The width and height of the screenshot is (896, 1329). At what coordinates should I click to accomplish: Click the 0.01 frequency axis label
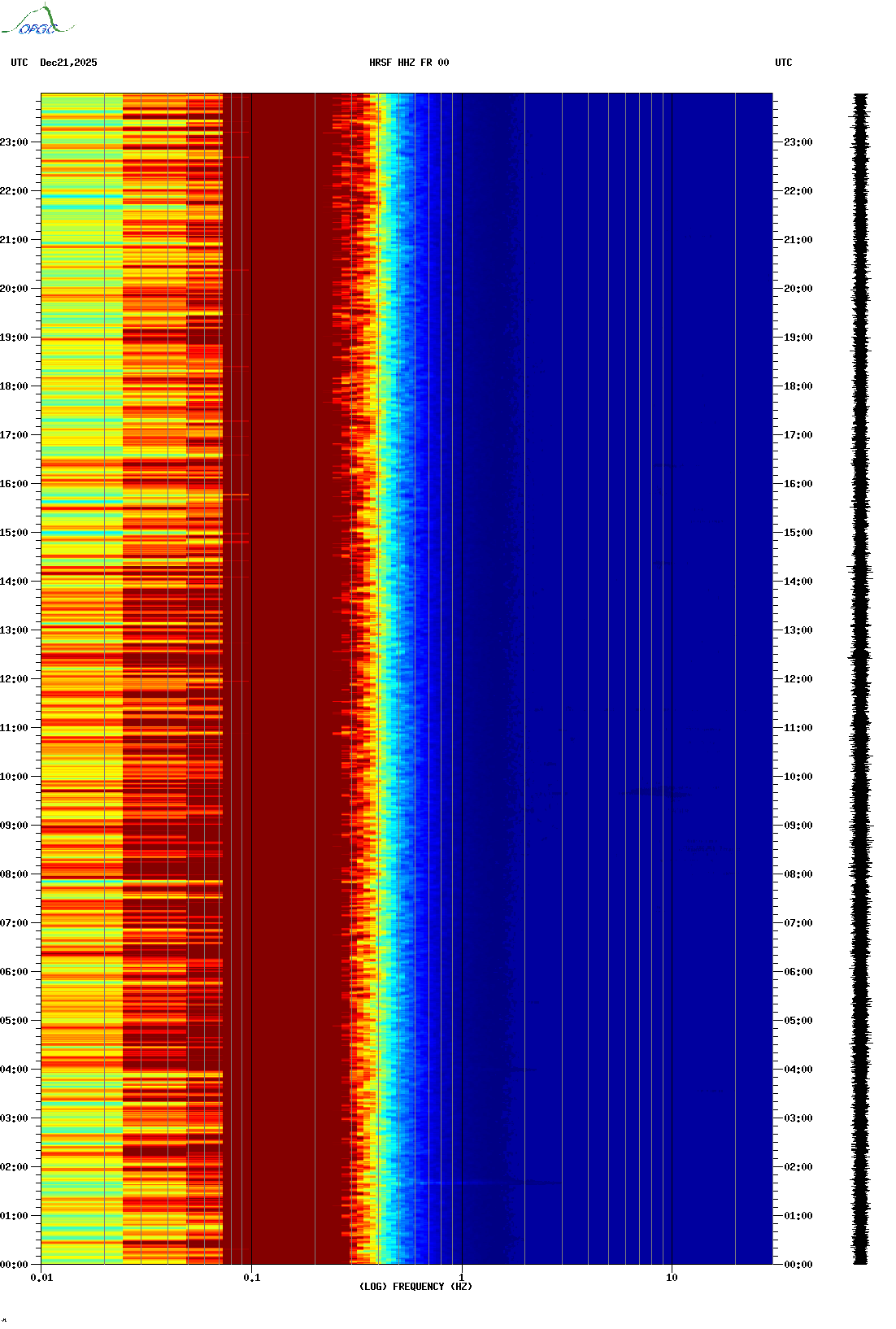pos(41,1277)
